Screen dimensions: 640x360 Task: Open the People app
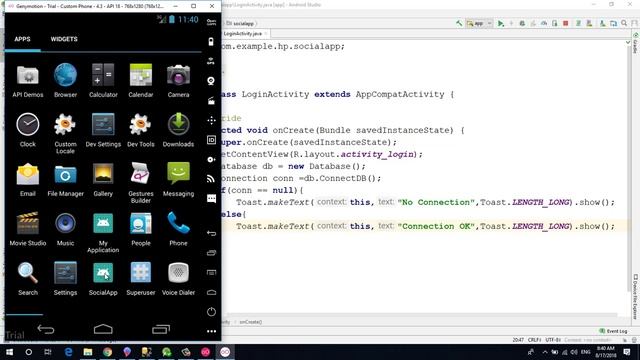click(x=141, y=229)
